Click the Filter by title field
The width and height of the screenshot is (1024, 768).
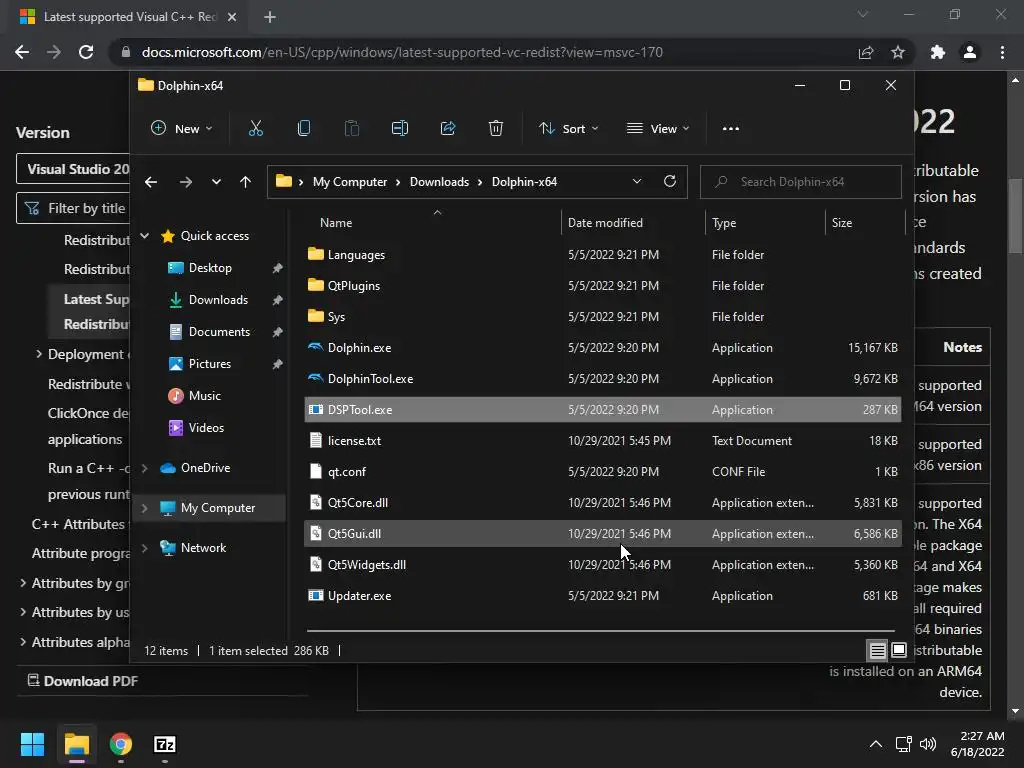point(72,208)
